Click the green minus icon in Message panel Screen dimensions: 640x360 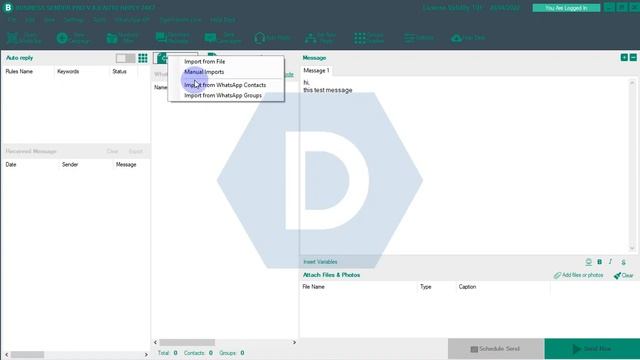tap(633, 58)
